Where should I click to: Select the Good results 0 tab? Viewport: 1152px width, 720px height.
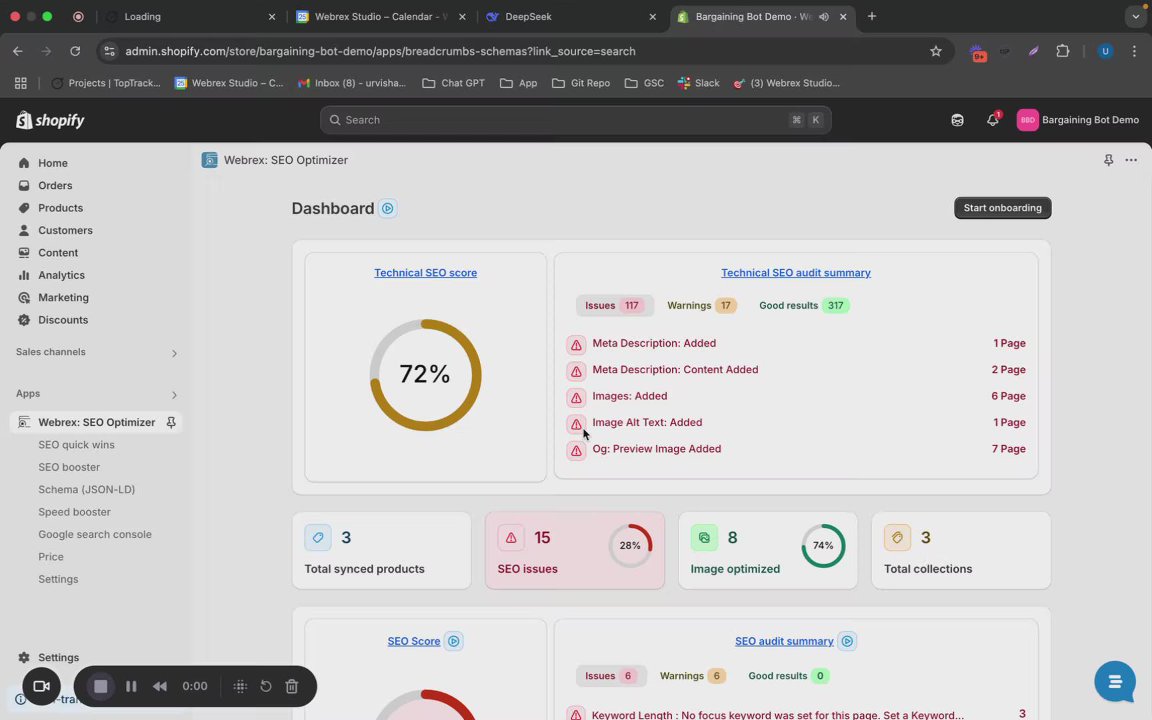coord(788,676)
